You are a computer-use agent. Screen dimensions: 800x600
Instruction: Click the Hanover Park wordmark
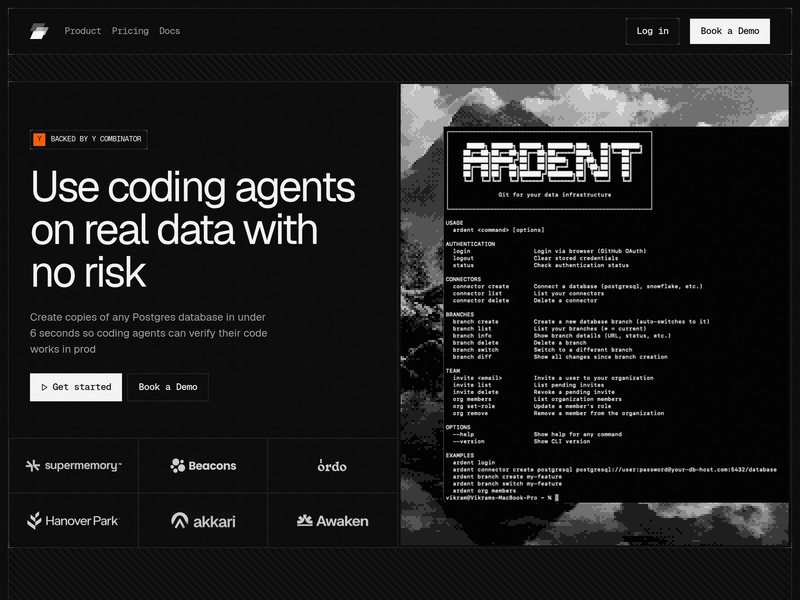[82, 521]
